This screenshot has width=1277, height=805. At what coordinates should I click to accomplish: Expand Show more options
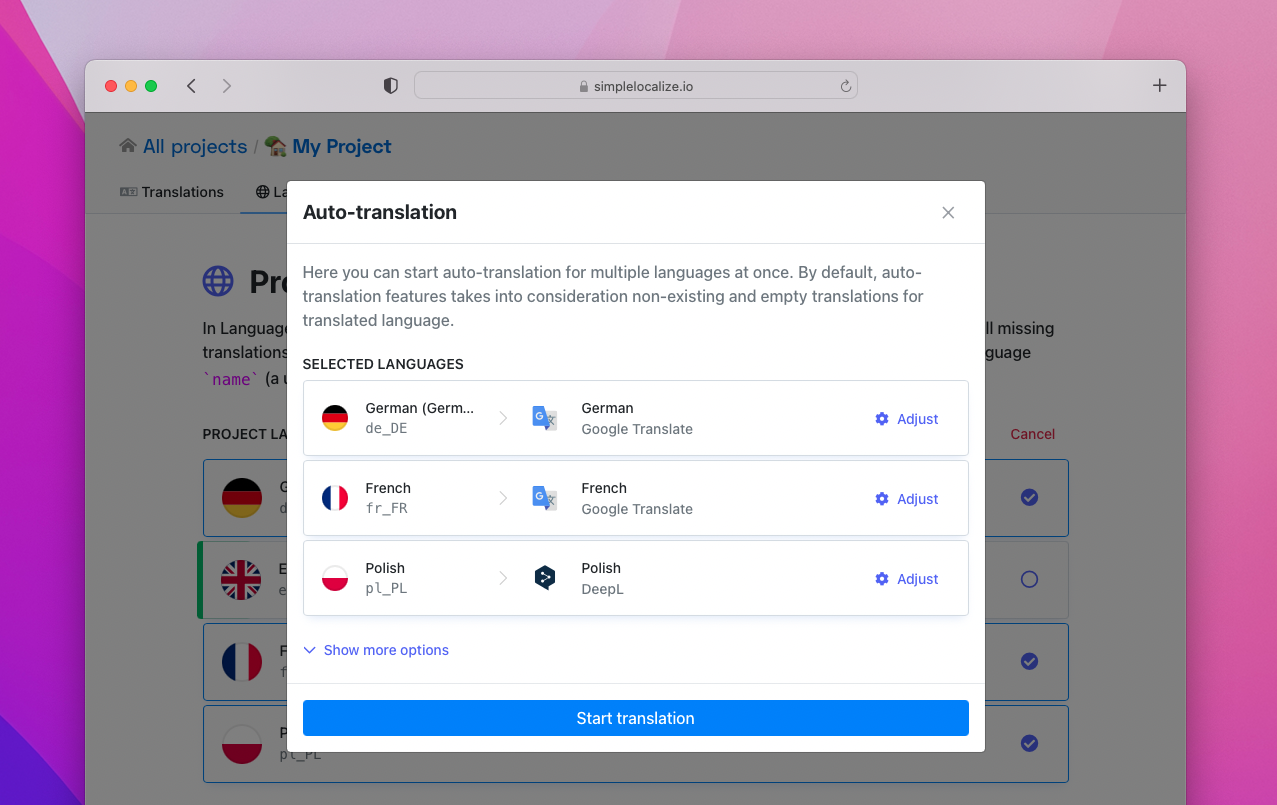pyautogui.click(x=376, y=650)
